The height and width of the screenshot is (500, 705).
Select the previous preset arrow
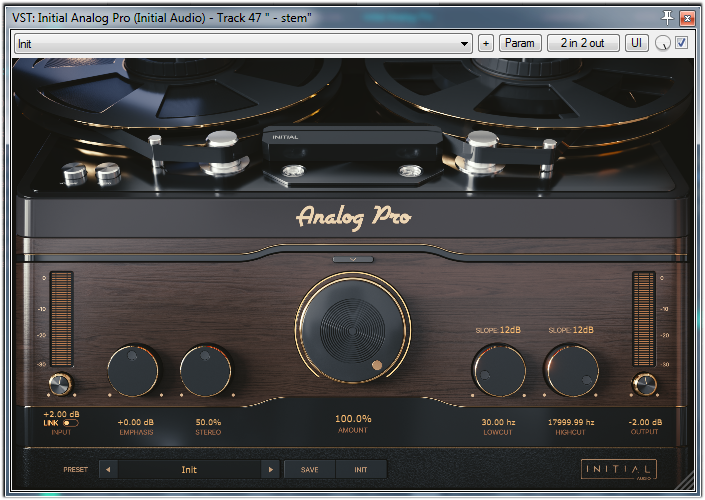108,469
